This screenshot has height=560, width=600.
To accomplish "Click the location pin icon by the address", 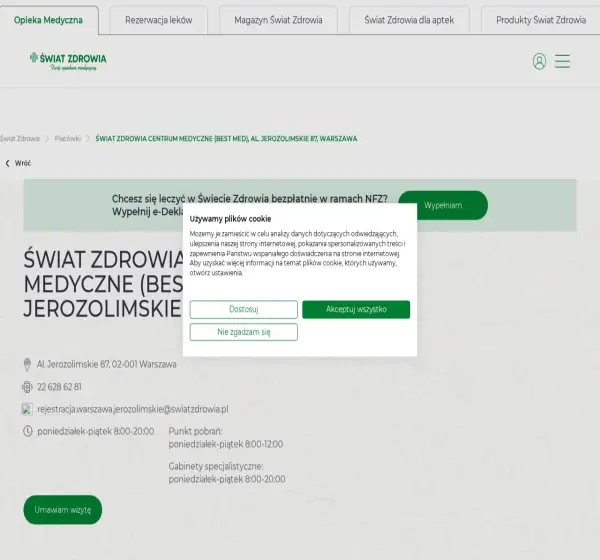I will coord(27,364).
